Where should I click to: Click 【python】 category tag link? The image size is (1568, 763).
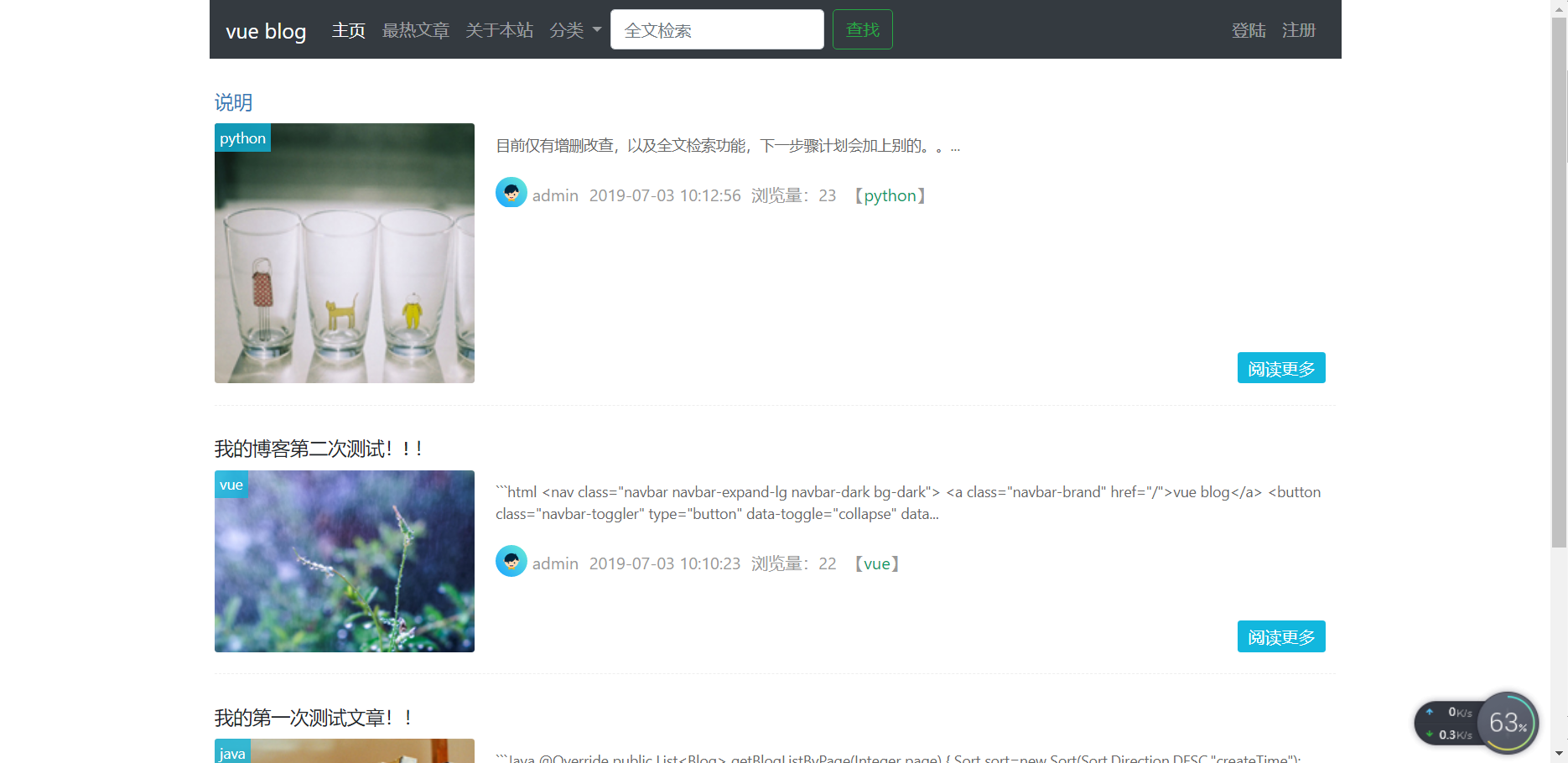tap(890, 195)
